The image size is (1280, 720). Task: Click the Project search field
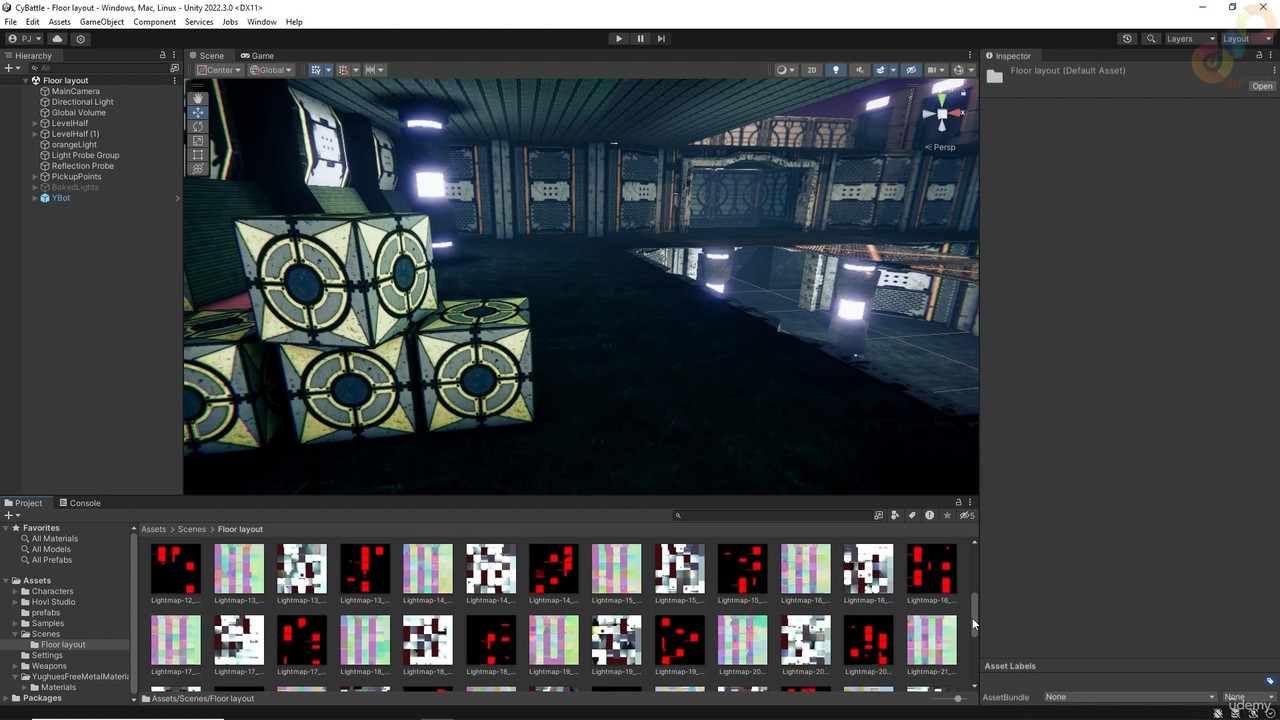pyautogui.click(x=772, y=515)
